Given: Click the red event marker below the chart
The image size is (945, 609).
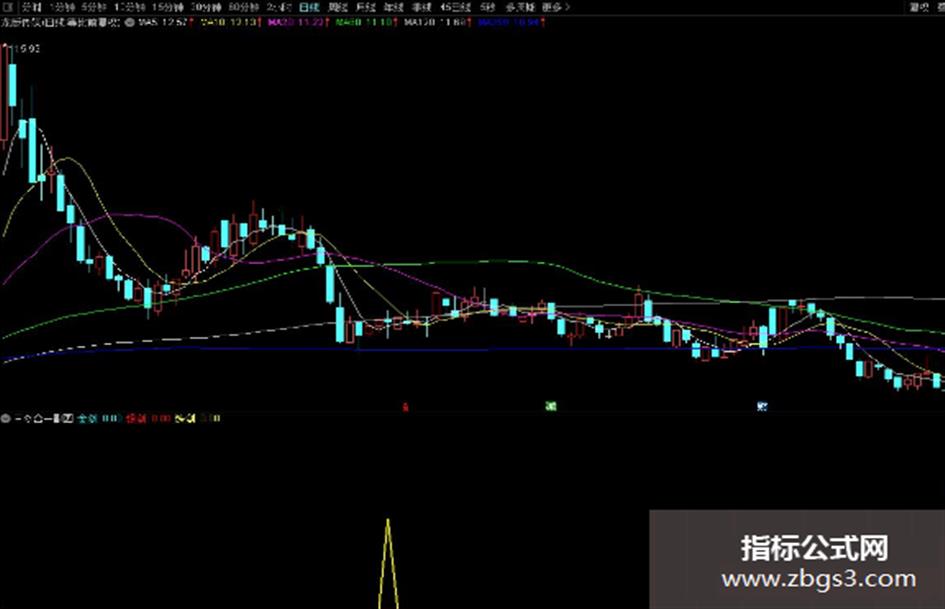Looking at the screenshot, I should (405, 407).
